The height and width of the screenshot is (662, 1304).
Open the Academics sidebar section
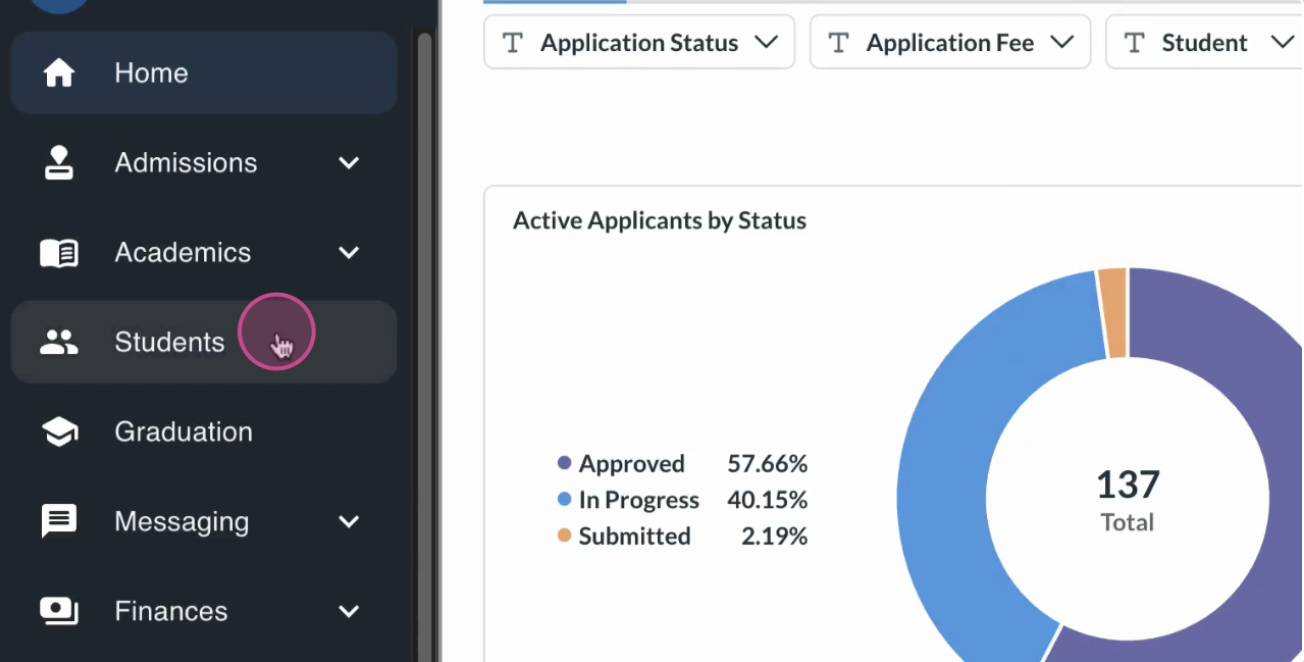(x=204, y=253)
